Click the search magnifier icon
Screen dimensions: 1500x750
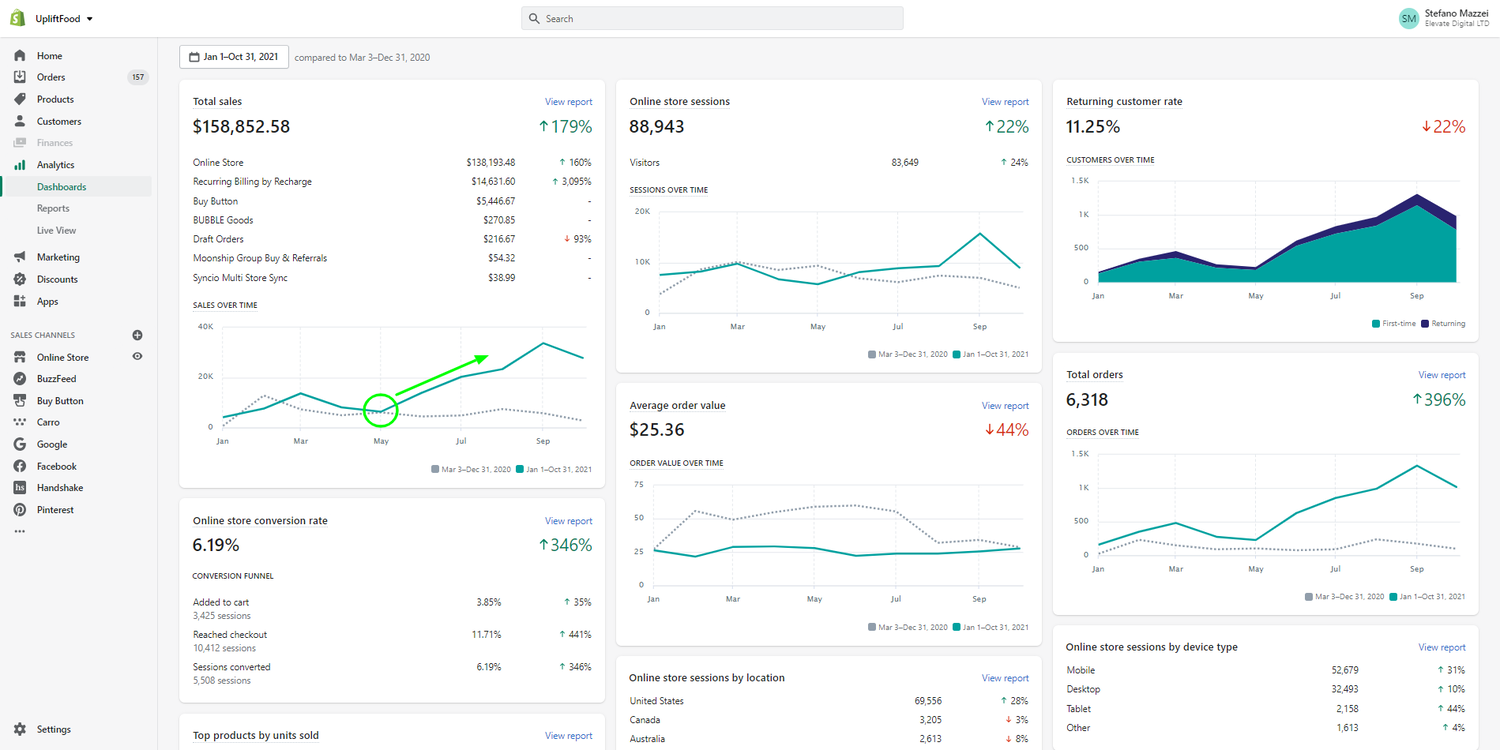[x=535, y=18]
